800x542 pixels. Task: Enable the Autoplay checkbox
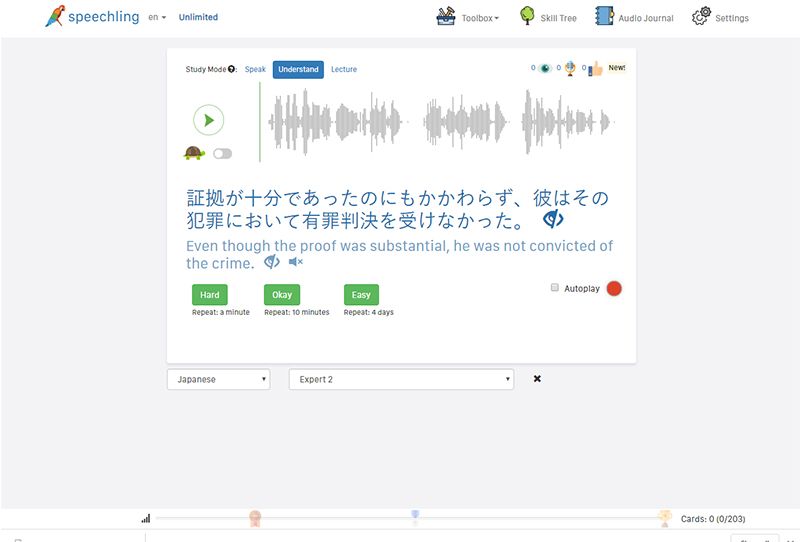point(555,288)
